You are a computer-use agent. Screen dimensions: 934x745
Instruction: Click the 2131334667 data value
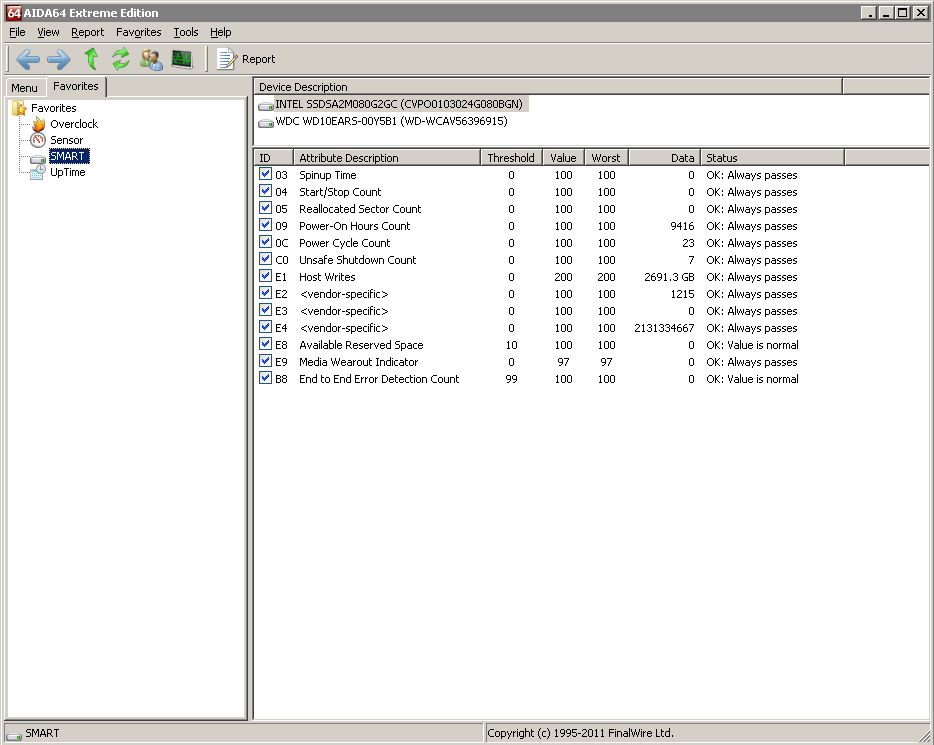coord(664,328)
